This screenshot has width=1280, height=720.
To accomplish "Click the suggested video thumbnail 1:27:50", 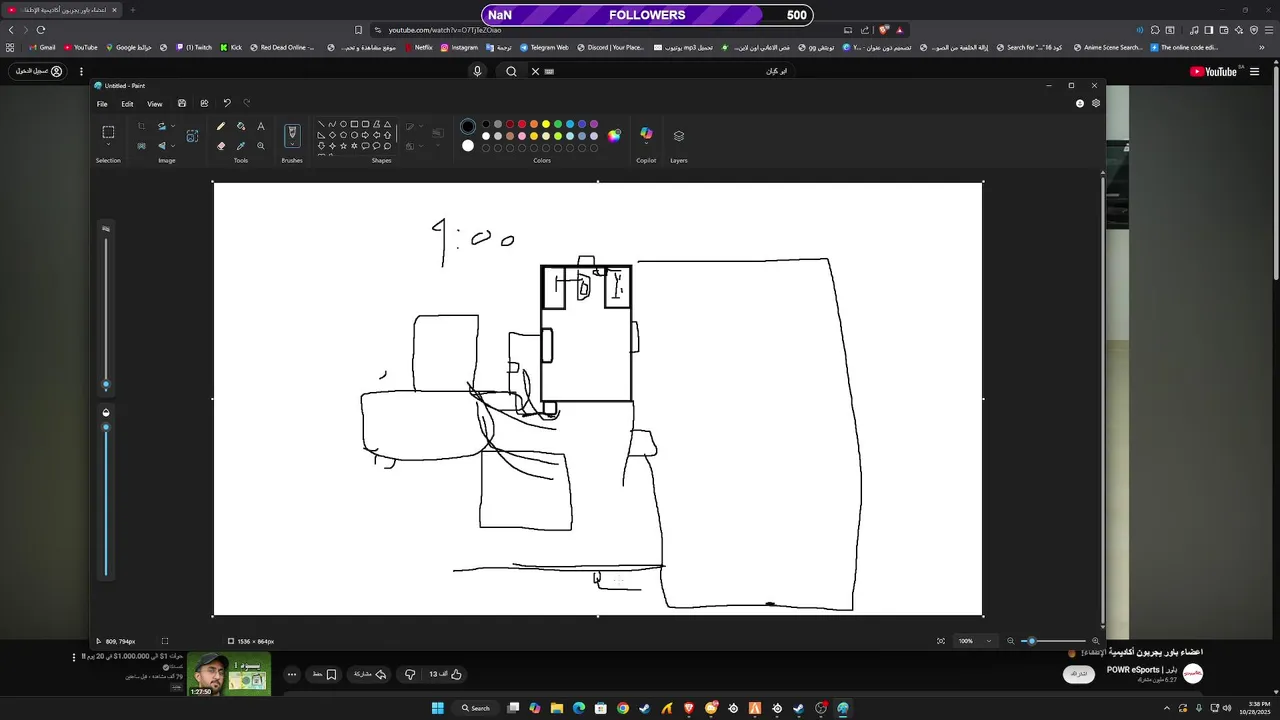I will [x=229, y=673].
